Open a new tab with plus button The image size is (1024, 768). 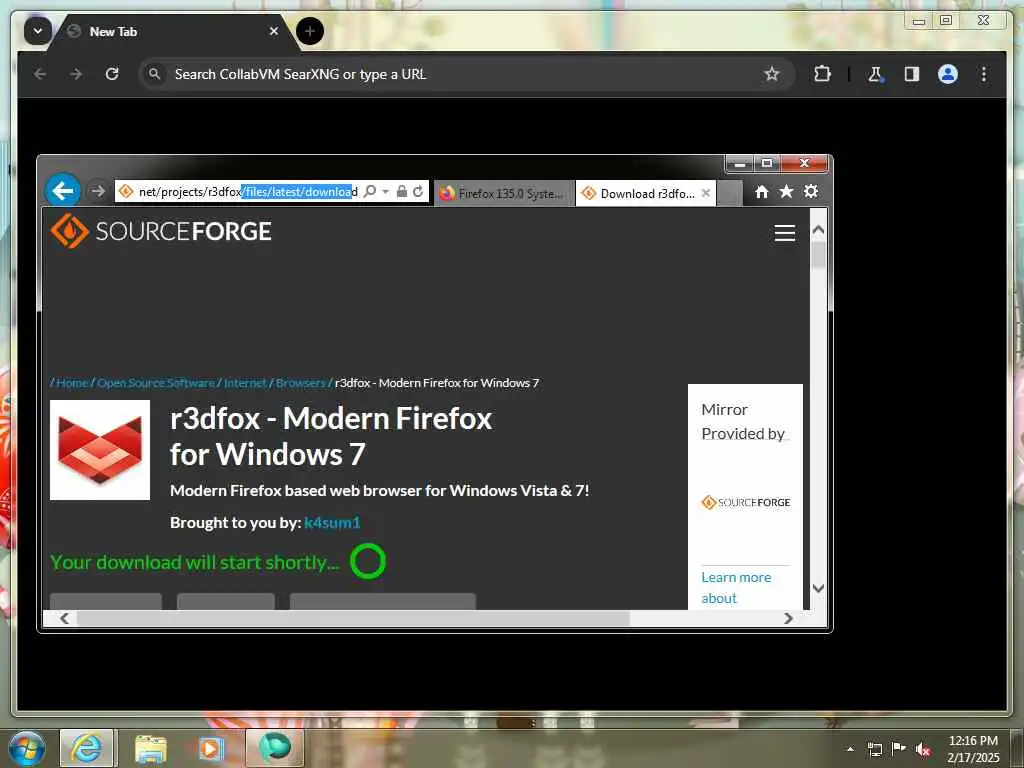point(310,31)
